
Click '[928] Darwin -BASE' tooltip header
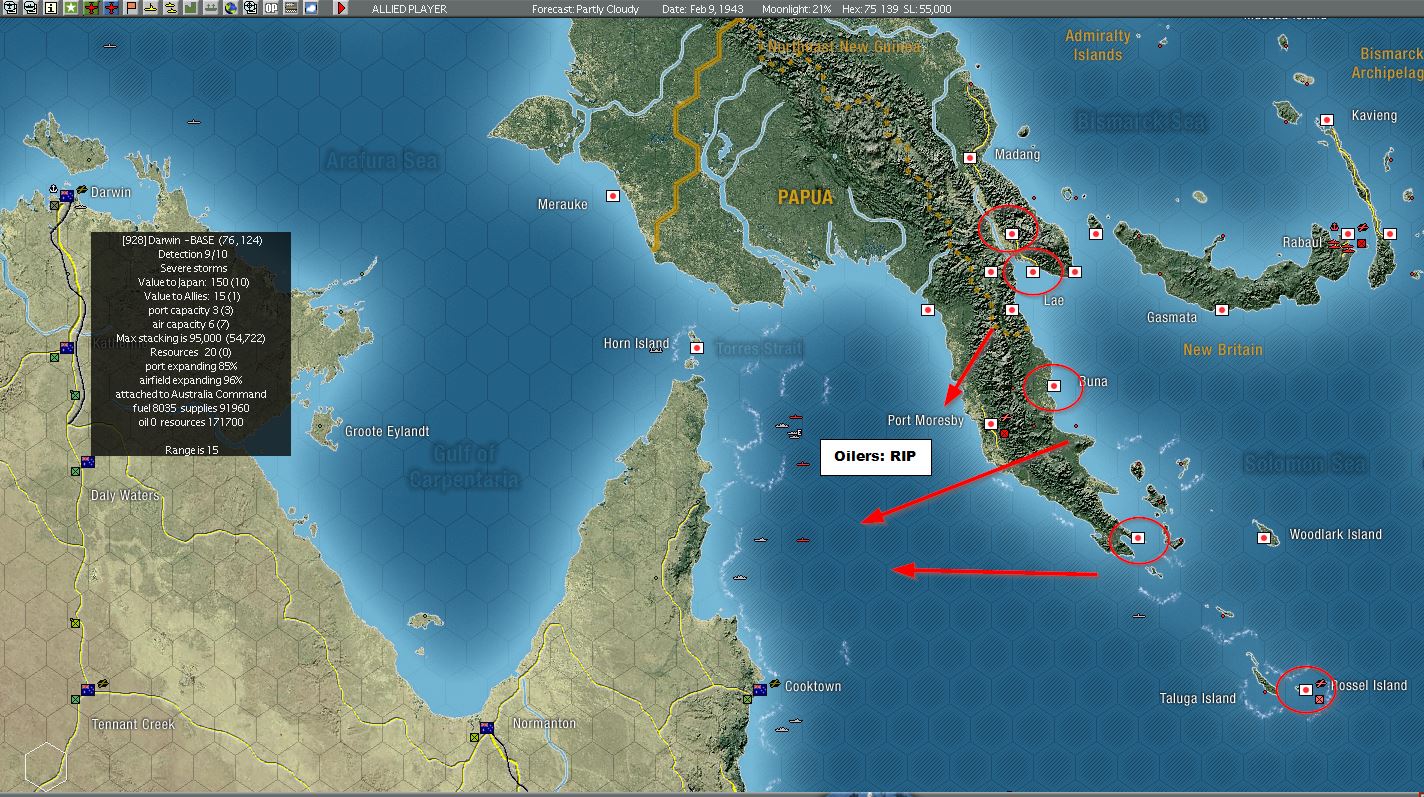point(191,240)
